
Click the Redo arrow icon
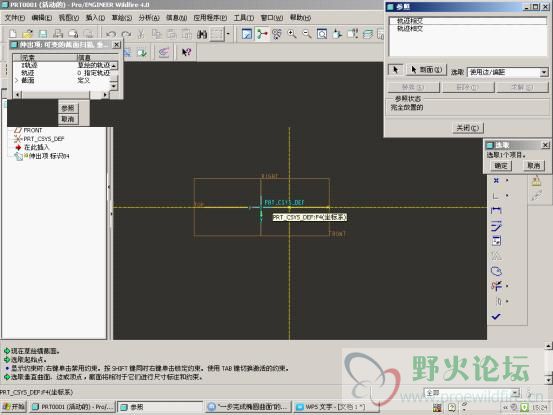click(126, 34)
